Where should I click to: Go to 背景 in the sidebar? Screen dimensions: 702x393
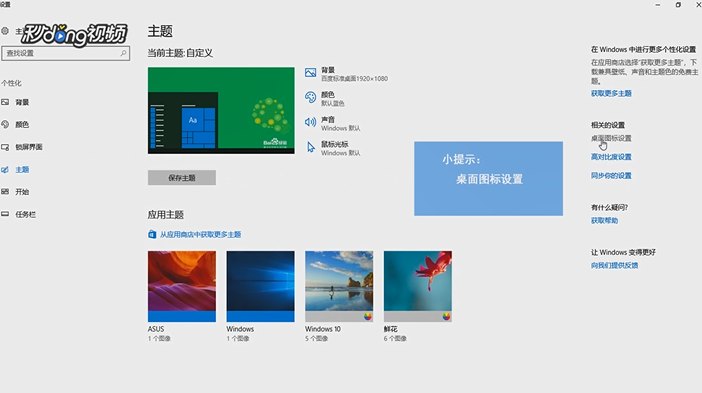[x=22, y=102]
